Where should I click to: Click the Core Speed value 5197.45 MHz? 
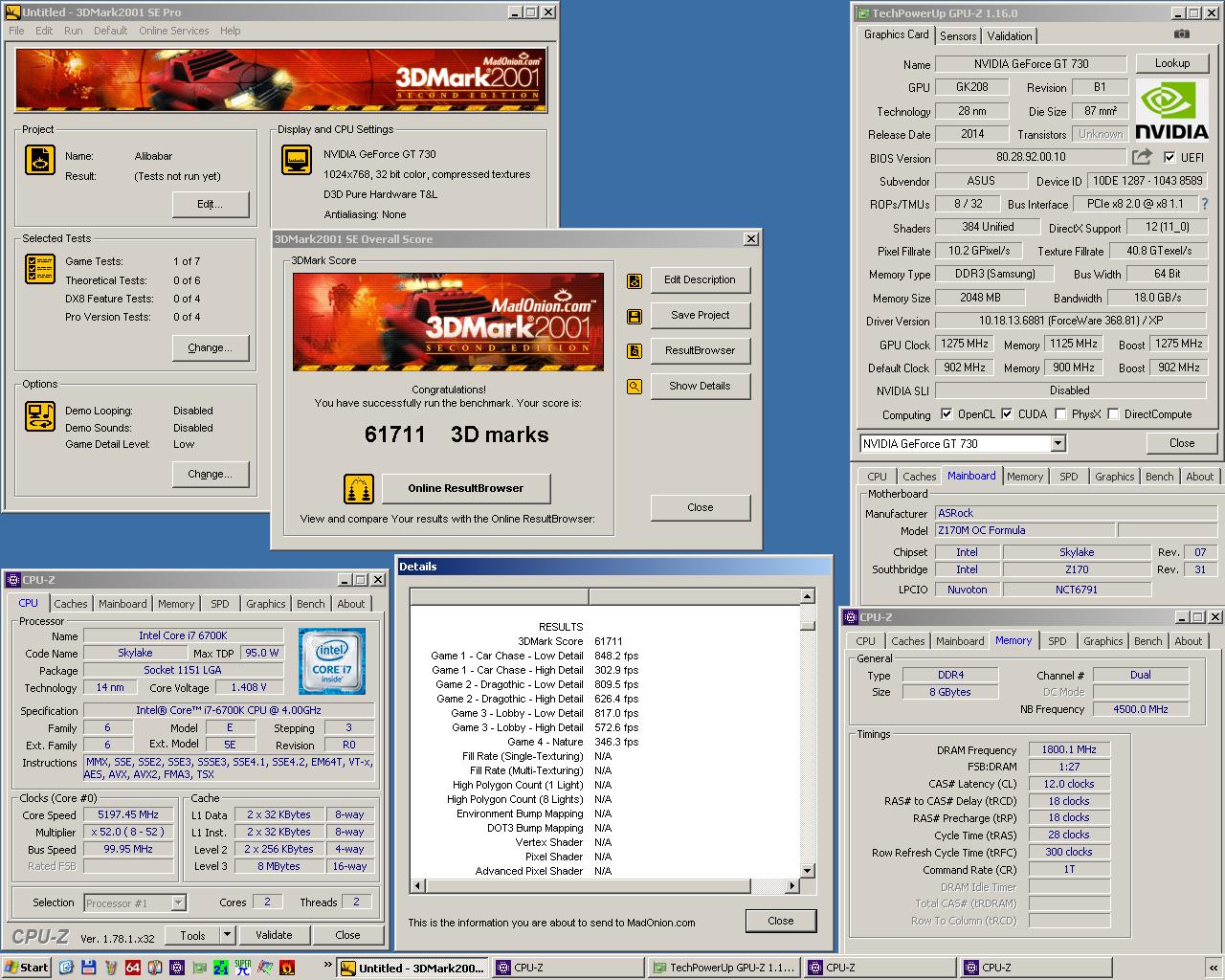[128, 815]
